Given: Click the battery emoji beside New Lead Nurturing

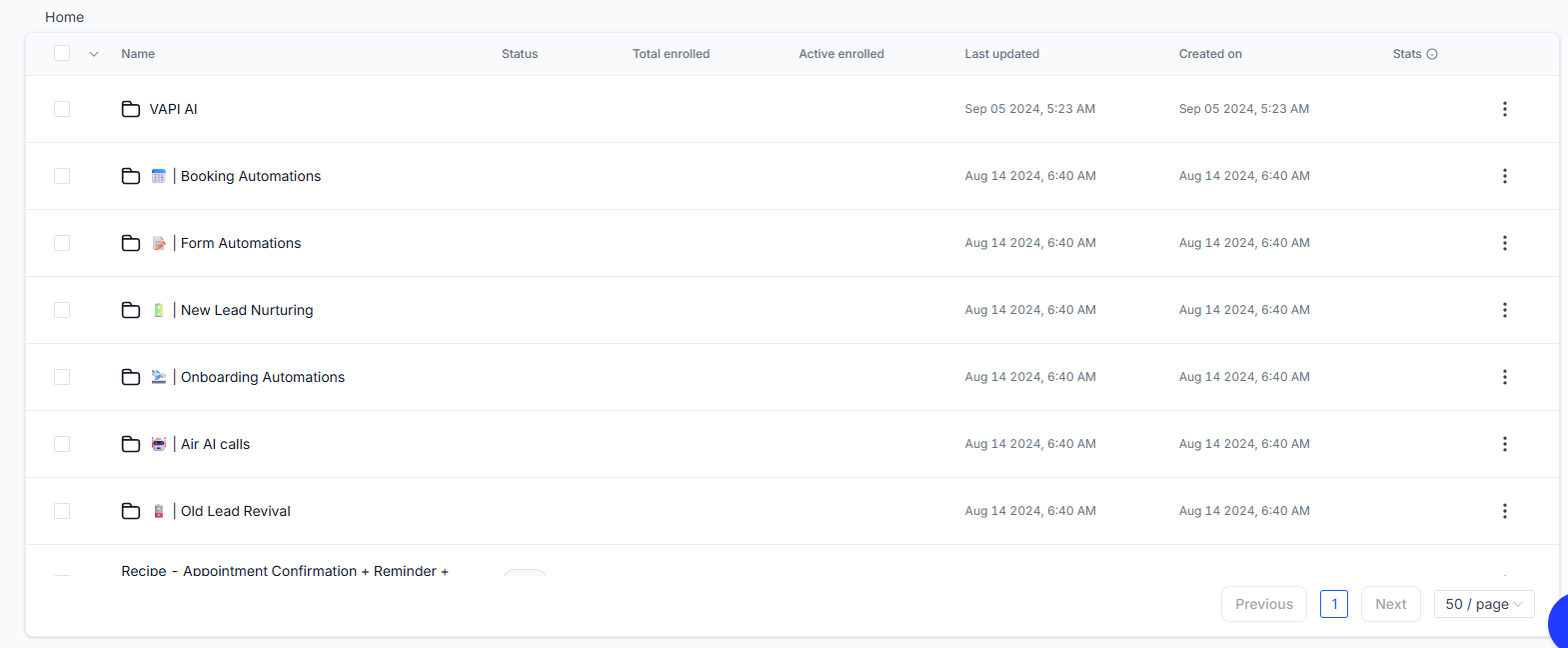Looking at the screenshot, I should tap(159, 310).
